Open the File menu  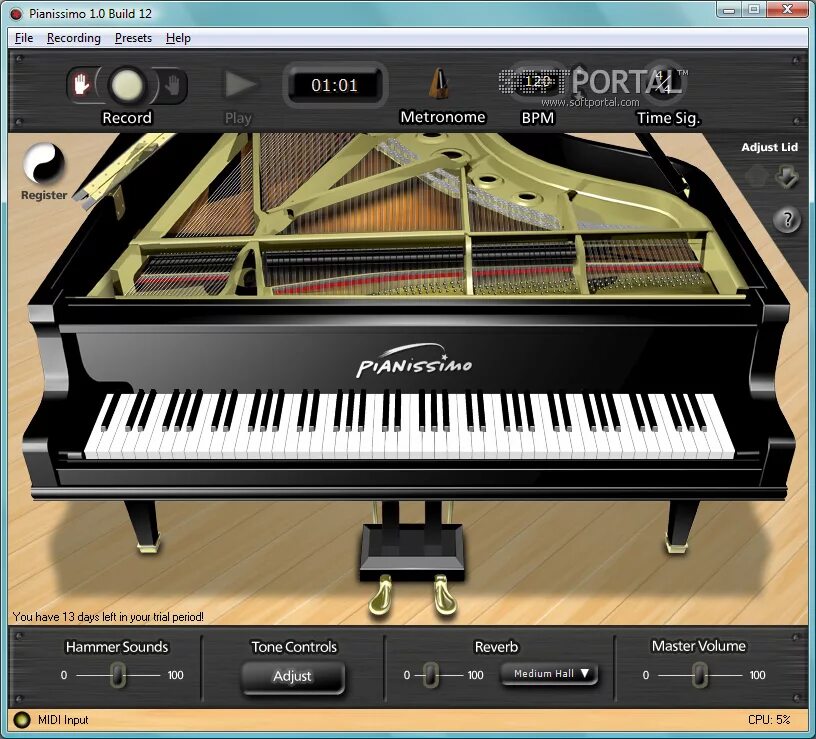[24, 38]
